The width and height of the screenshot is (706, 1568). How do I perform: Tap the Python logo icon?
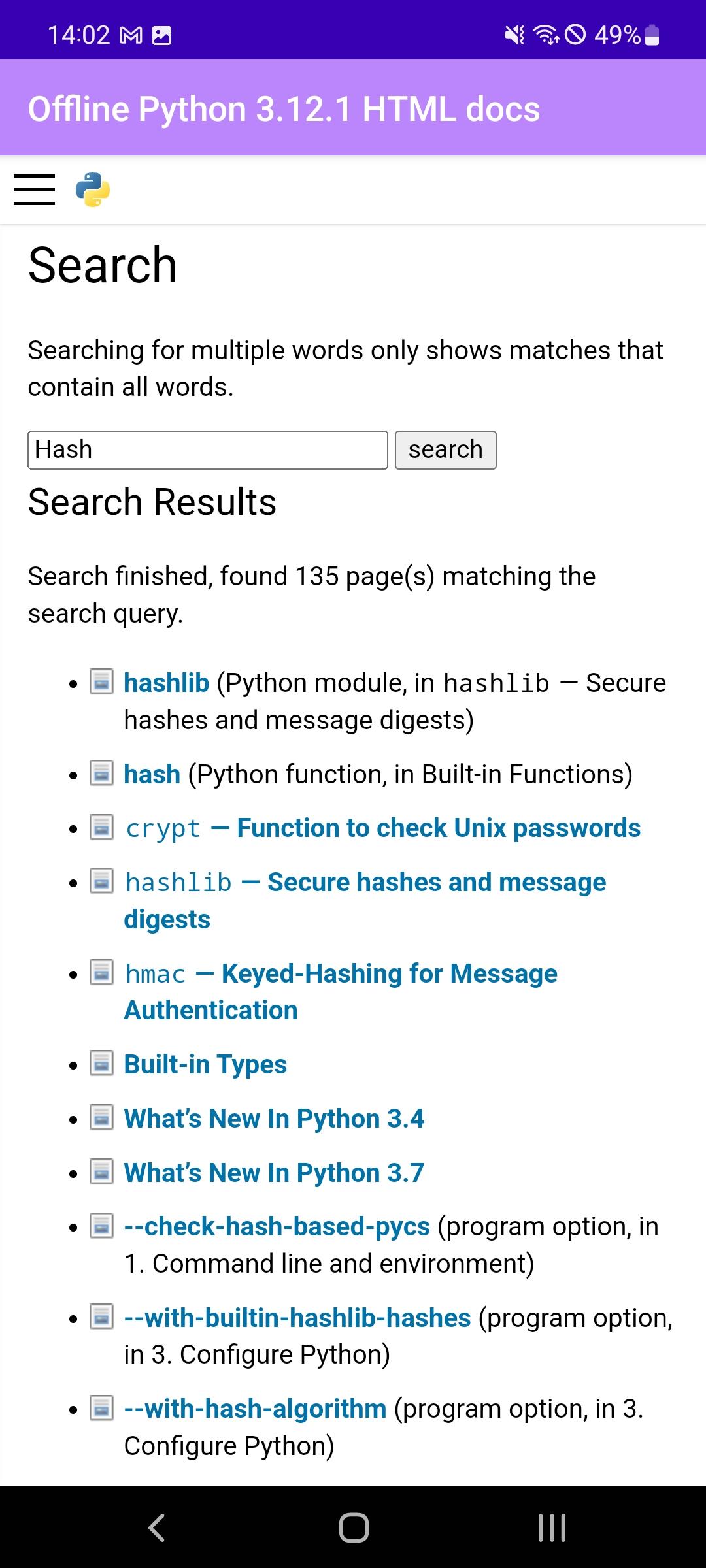point(93,190)
